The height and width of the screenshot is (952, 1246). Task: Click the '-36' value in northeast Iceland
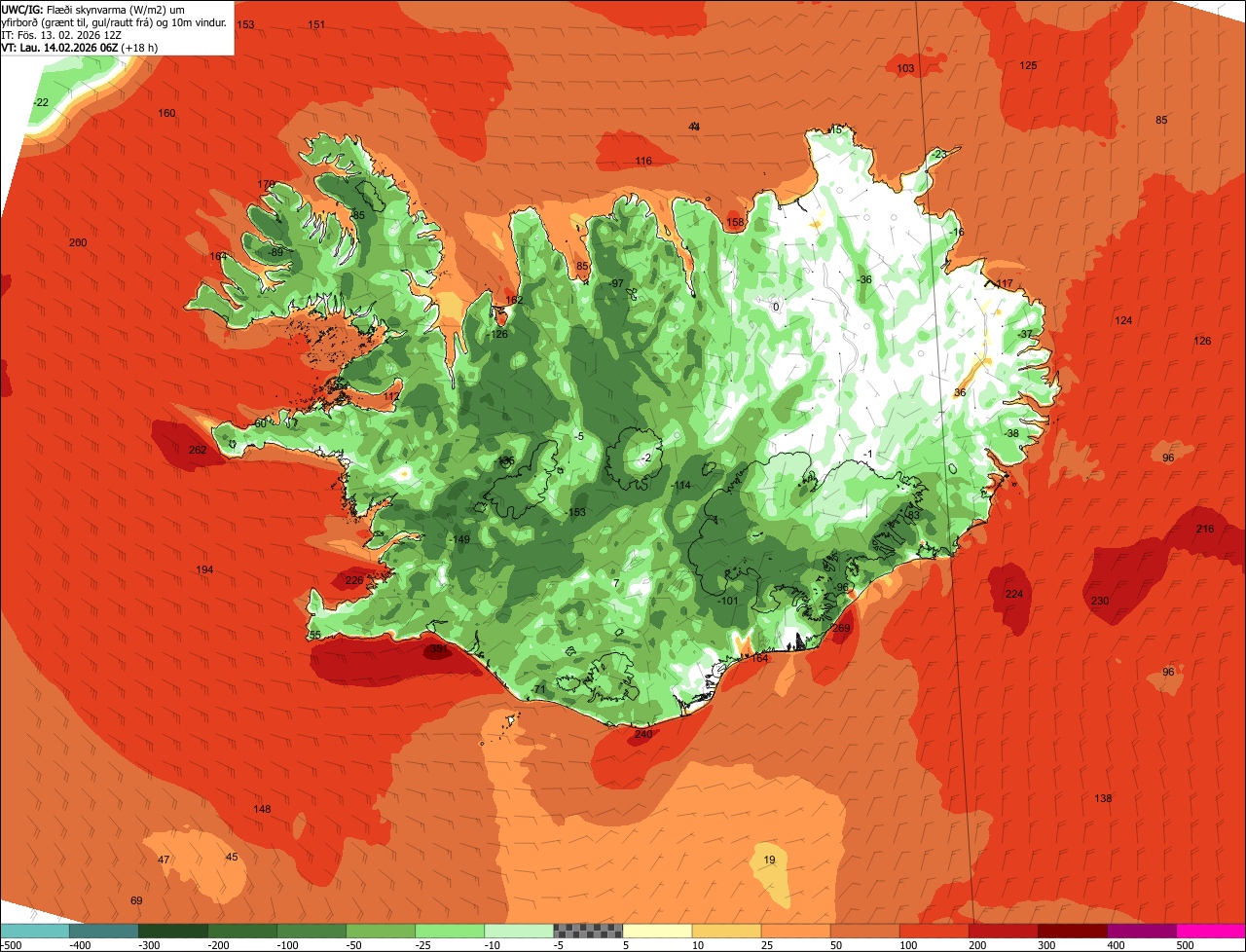pyautogui.click(x=864, y=279)
